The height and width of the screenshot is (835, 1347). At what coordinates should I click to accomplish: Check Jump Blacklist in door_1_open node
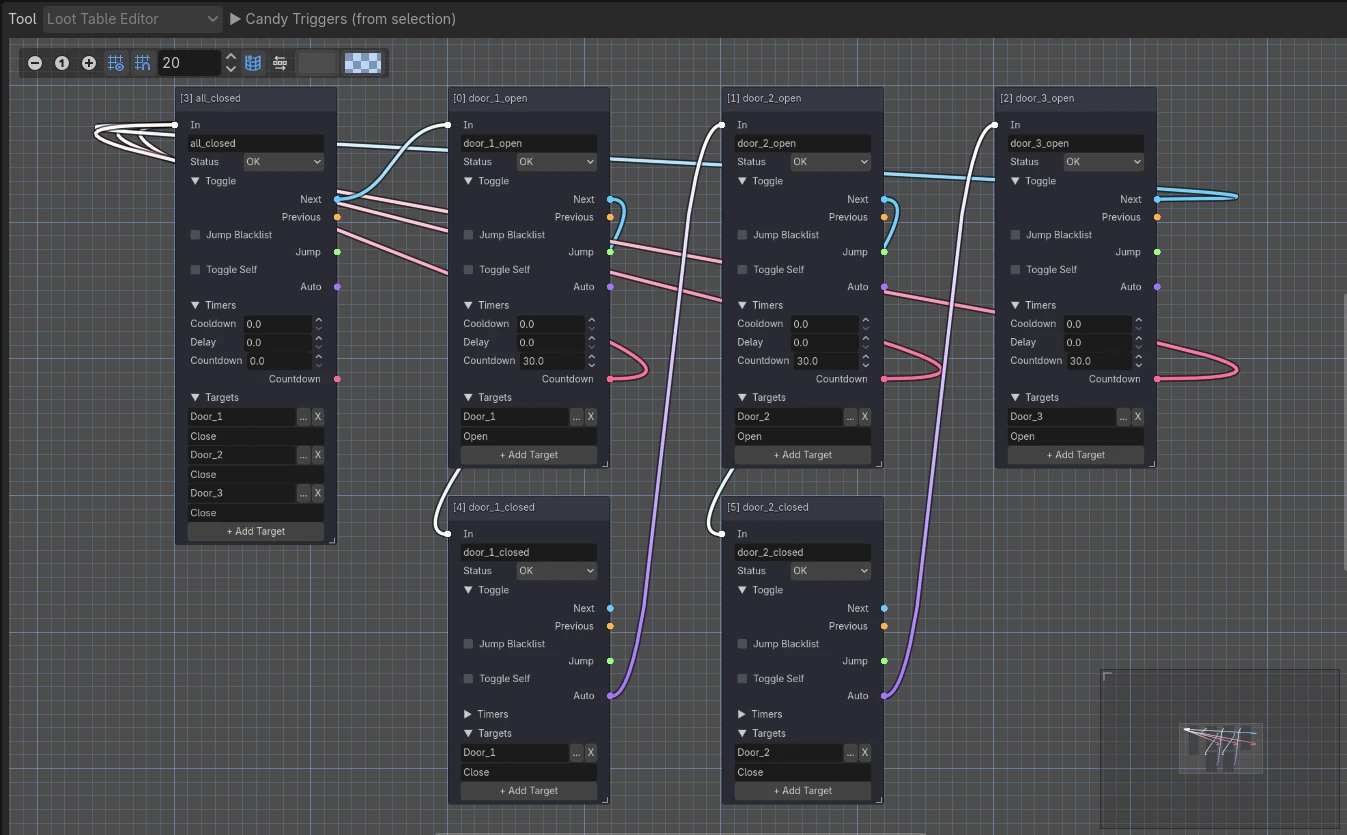tap(469, 235)
